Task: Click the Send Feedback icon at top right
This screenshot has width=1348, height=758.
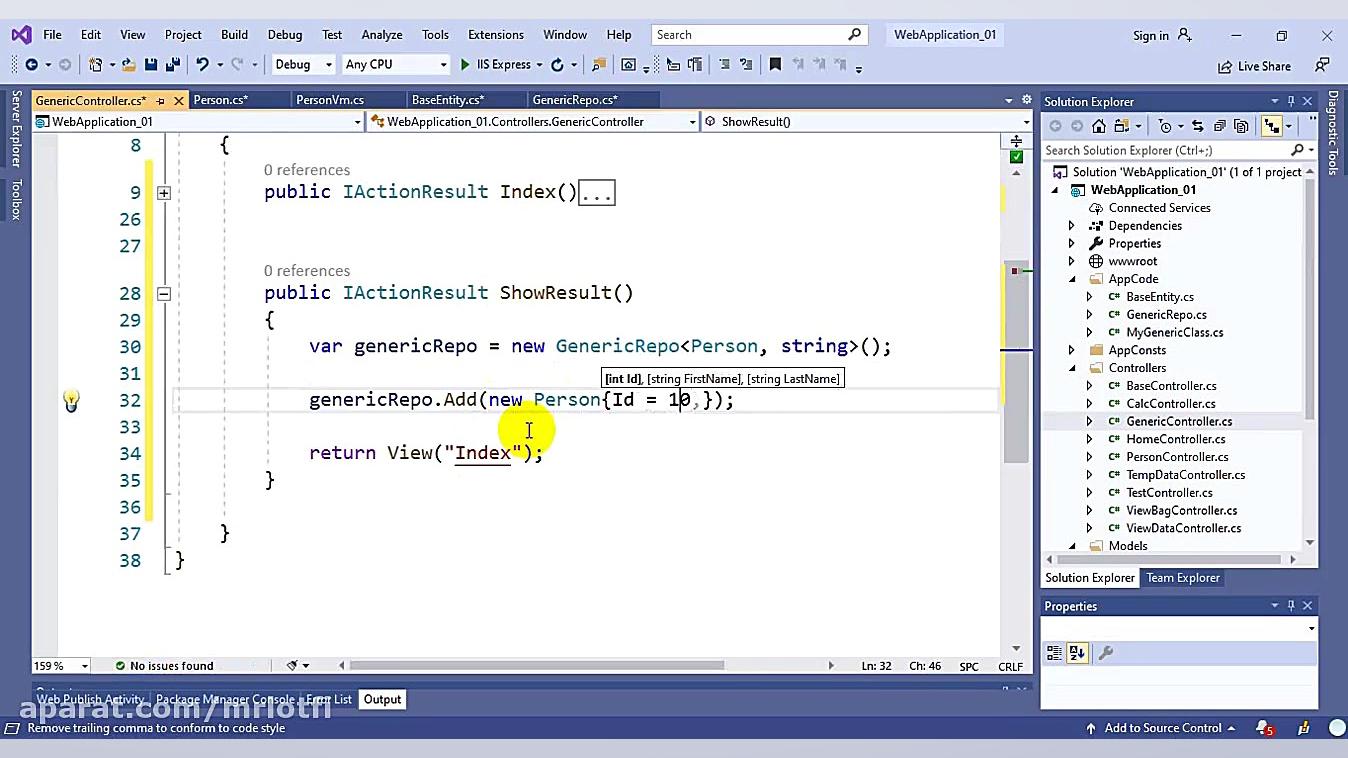Action: click(1322, 65)
